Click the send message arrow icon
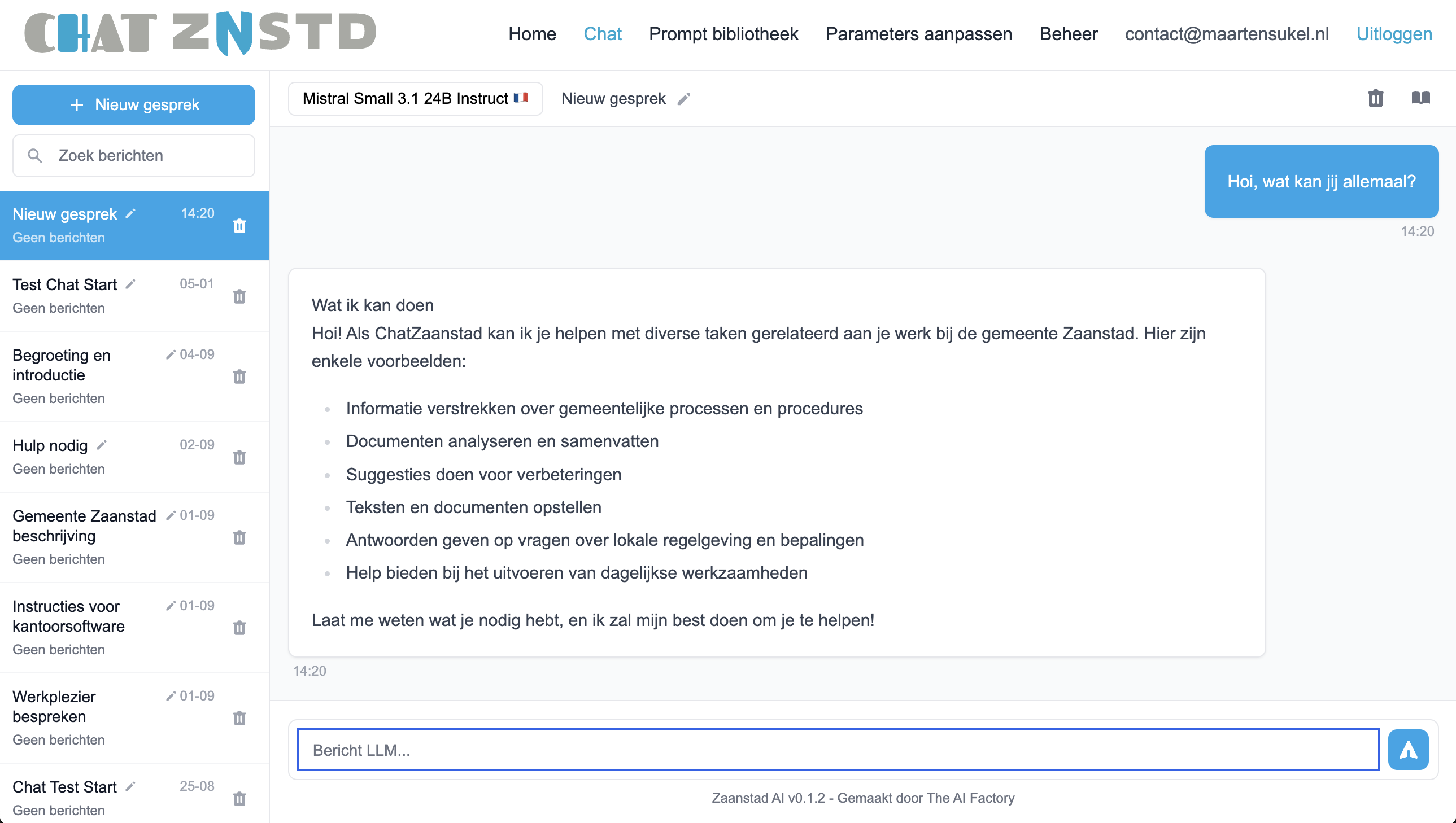Image resolution: width=1456 pixels, height=823 pixels. coord(1408,750)
